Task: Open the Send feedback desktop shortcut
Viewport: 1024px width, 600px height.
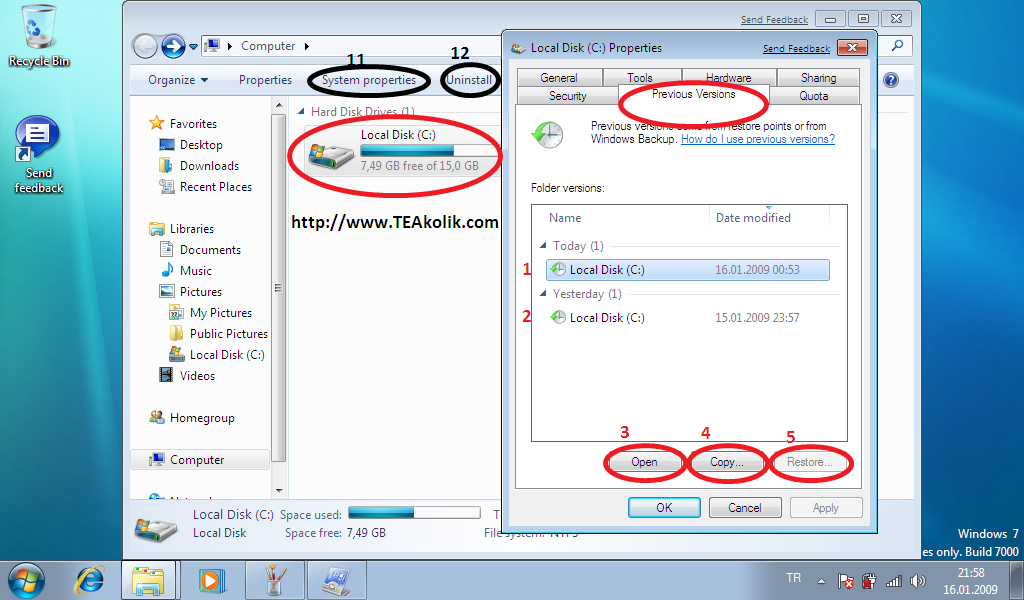Action: coord(39,155)
